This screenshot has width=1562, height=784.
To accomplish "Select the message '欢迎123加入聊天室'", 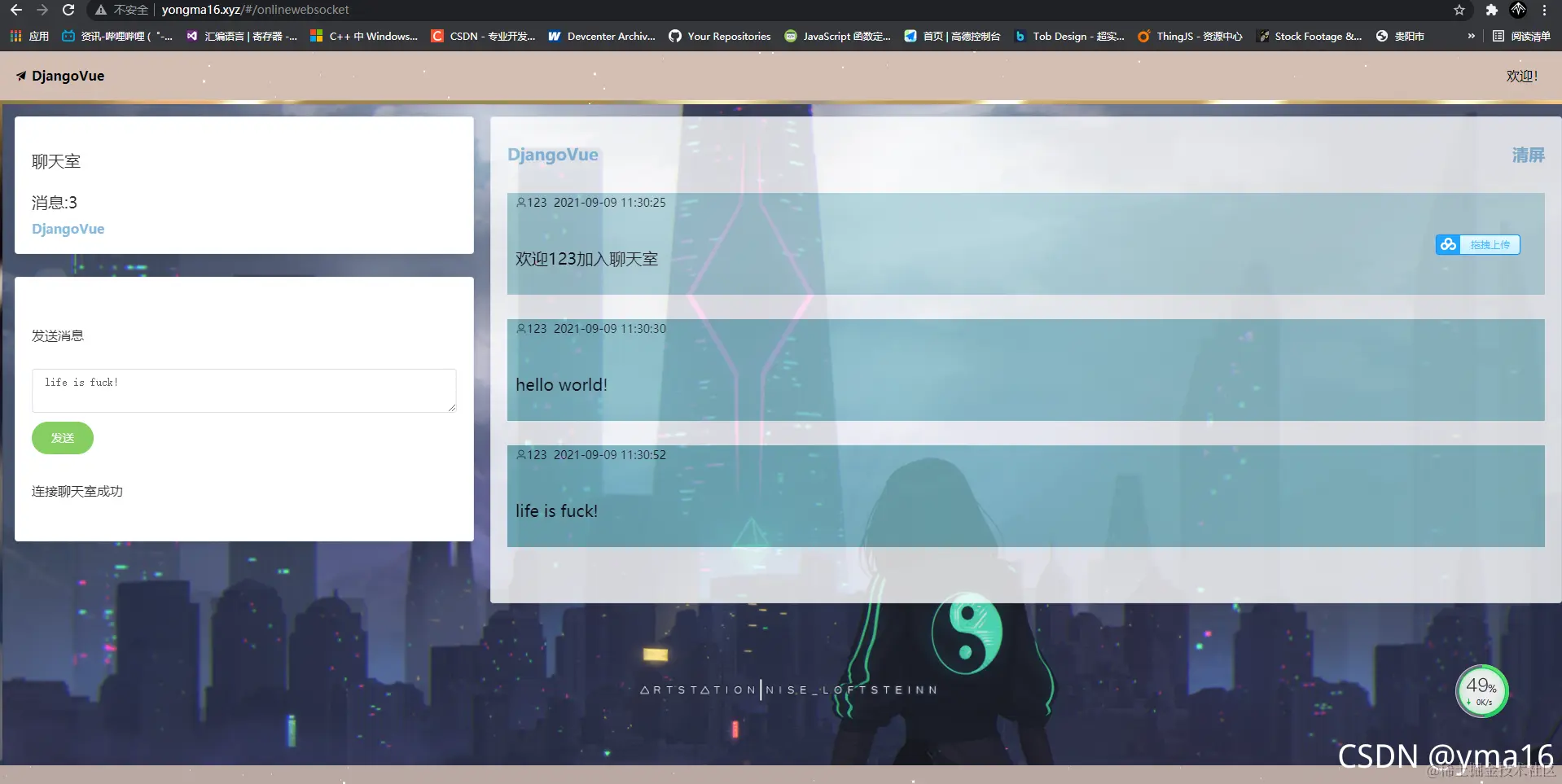I will pyautogui.click(x=586, y=259).
